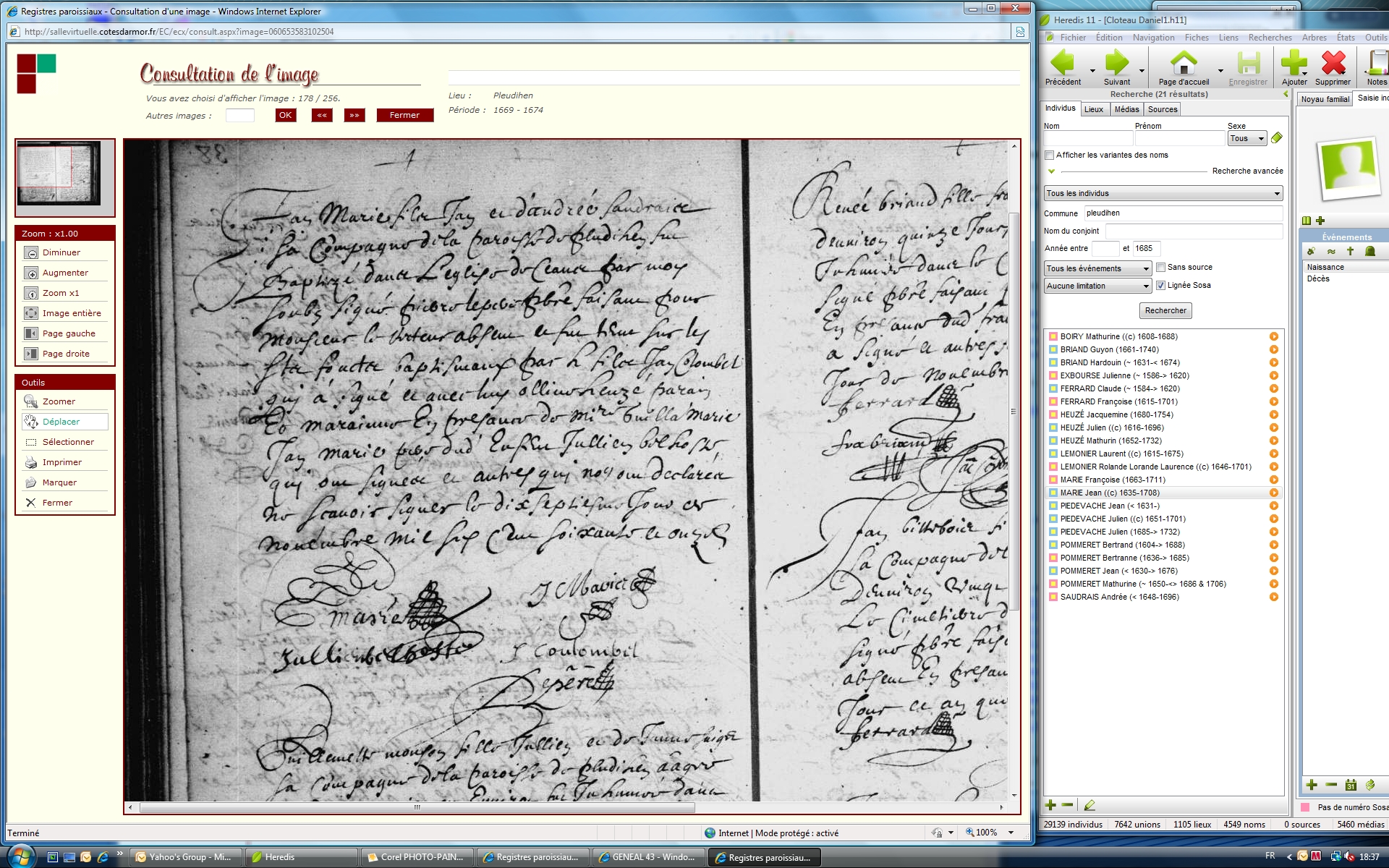Toggle the Sans source checkbox
Image resolution: width=1389 pixels, height=868 pixels.
tap(1160, 268)
